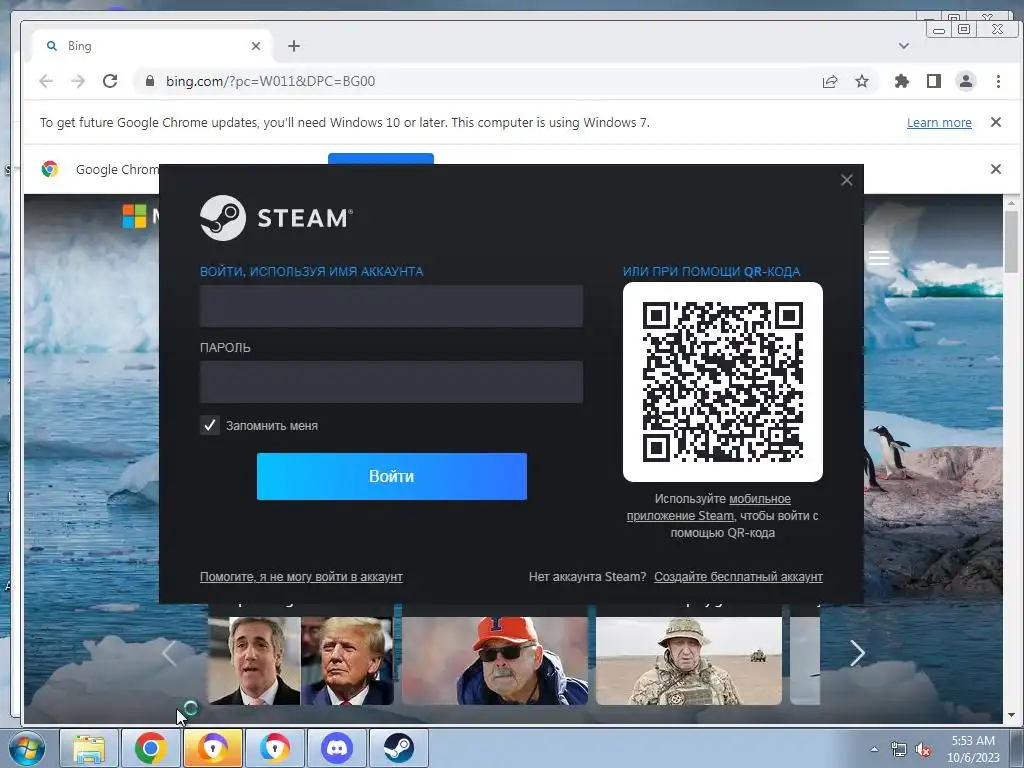The width and height of the screenshot is (1024, 768).
Task: Go back in Chrome browser
Action: (46, 81)
